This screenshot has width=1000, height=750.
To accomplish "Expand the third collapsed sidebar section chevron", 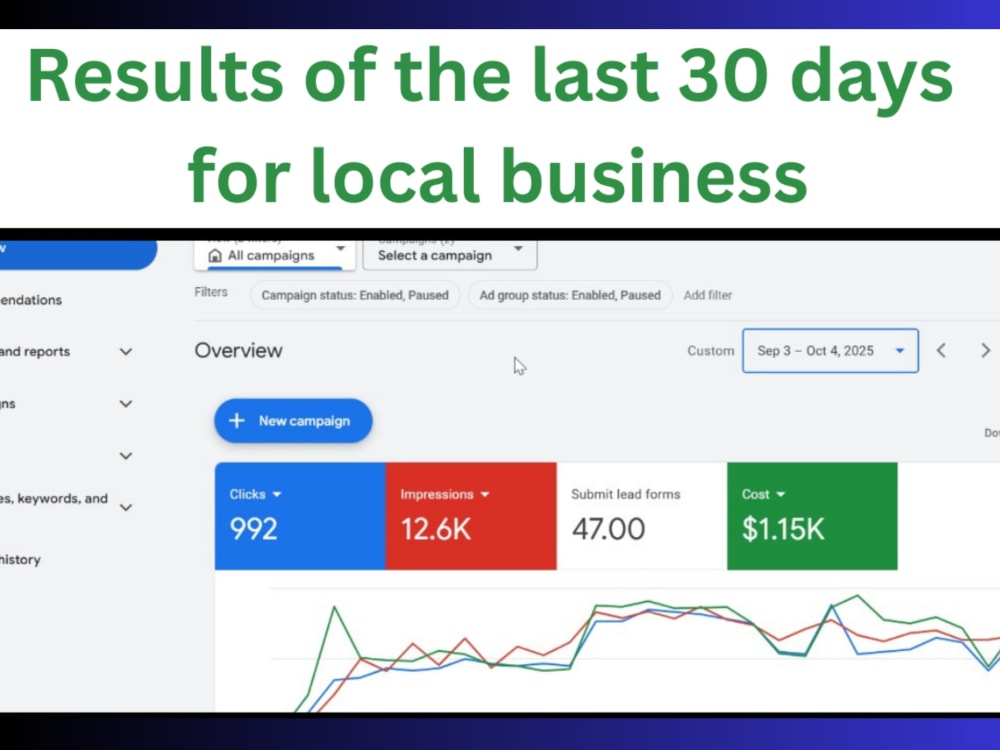I will pos(126,456).
